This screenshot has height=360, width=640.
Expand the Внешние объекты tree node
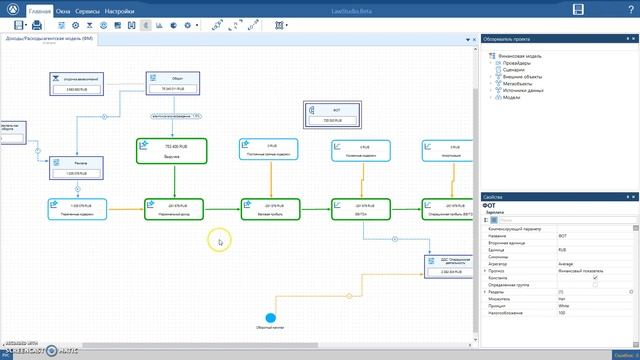[x=491, y=77]
